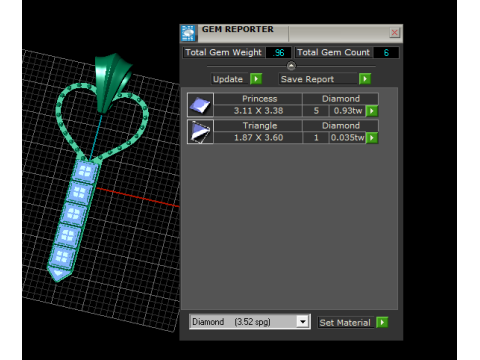Screen dimensions: 480x360
Task: Click the Save Report button
Action: [318, 79]
